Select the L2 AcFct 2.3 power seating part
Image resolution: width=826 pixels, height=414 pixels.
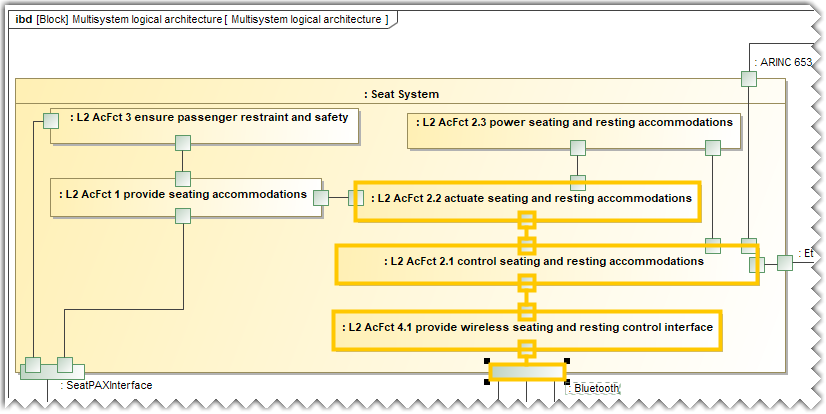pyautogui.click(x=574, y=131)
